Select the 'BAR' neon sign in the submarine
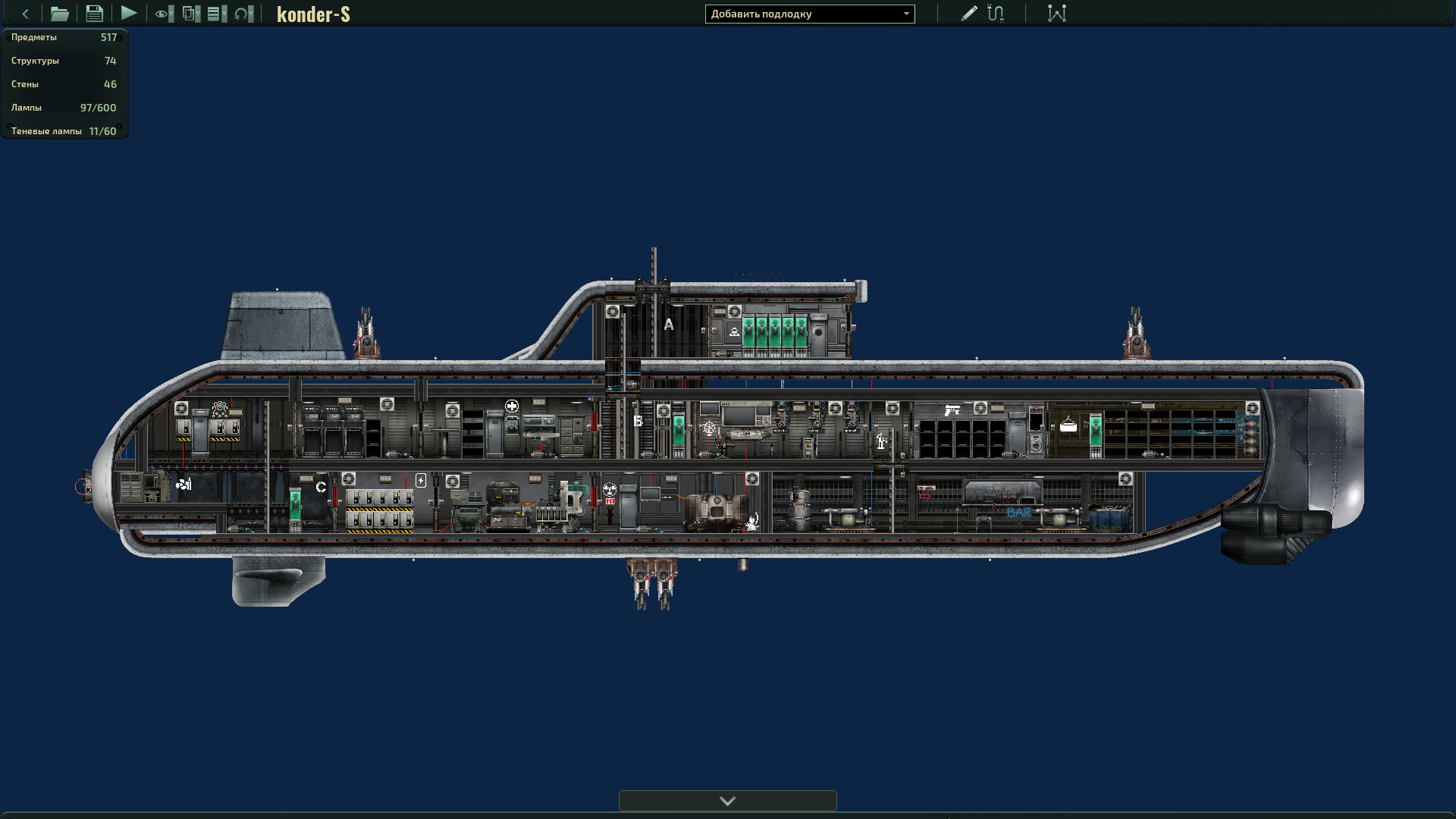 [x=1019, y=513]
